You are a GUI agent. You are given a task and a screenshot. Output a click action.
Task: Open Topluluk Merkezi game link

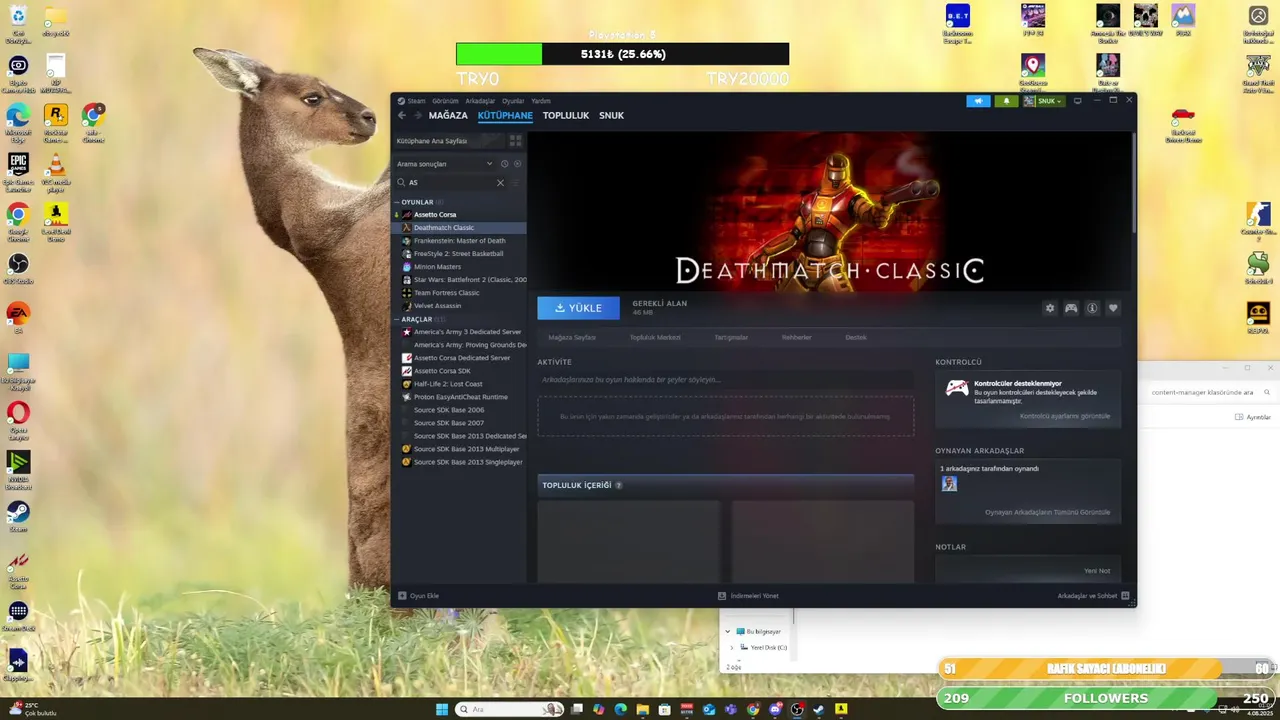pos(655,337)
